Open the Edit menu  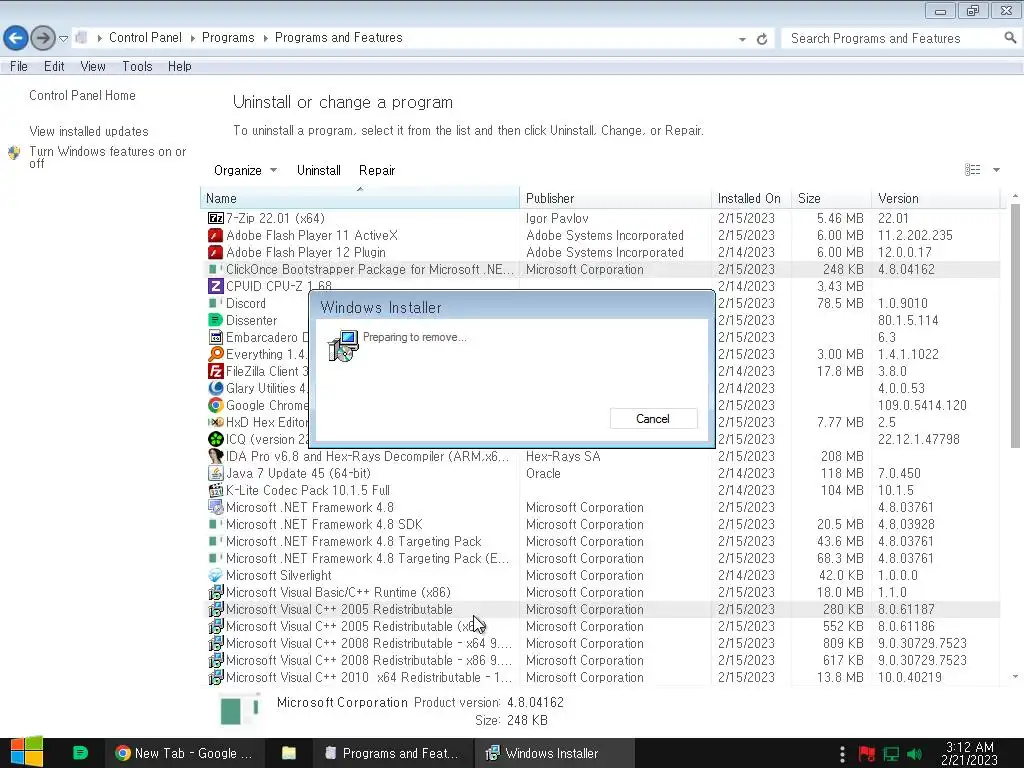[54, 66]
